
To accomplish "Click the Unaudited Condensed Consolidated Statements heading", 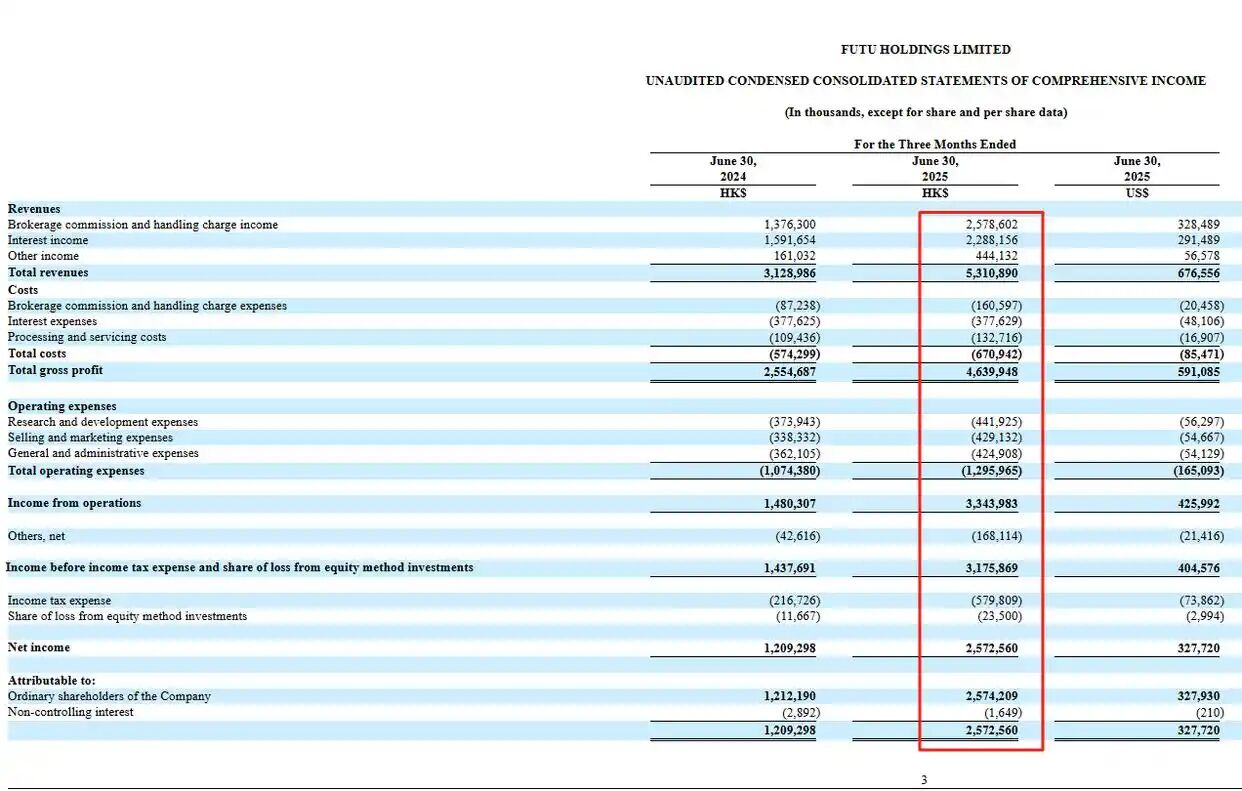I will pos(925,81).
